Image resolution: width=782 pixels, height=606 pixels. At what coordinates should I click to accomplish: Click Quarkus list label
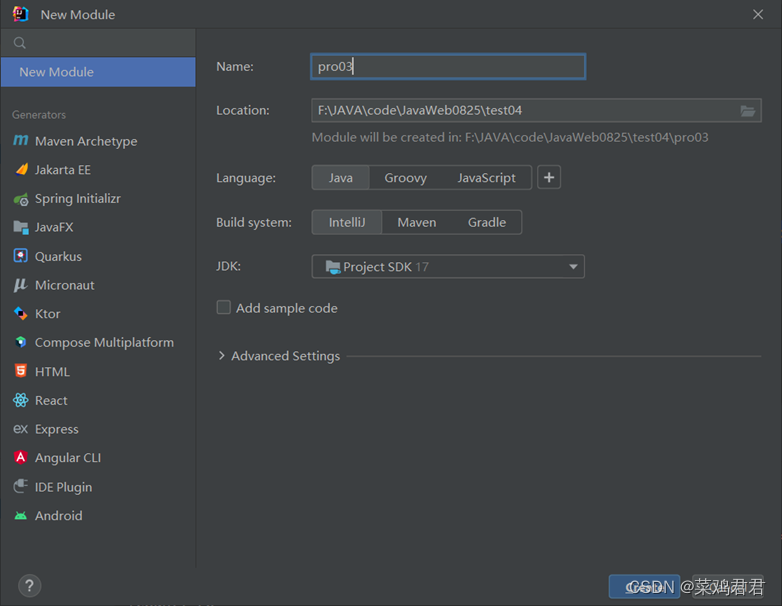point(58,256)
